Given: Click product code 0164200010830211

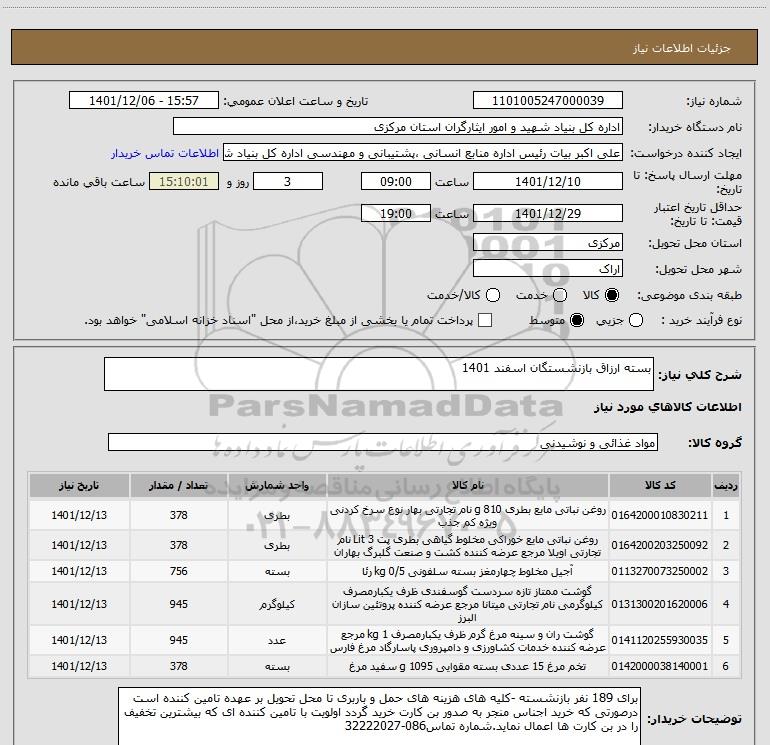Looking at the screenshot, I should tap(660, 515).
